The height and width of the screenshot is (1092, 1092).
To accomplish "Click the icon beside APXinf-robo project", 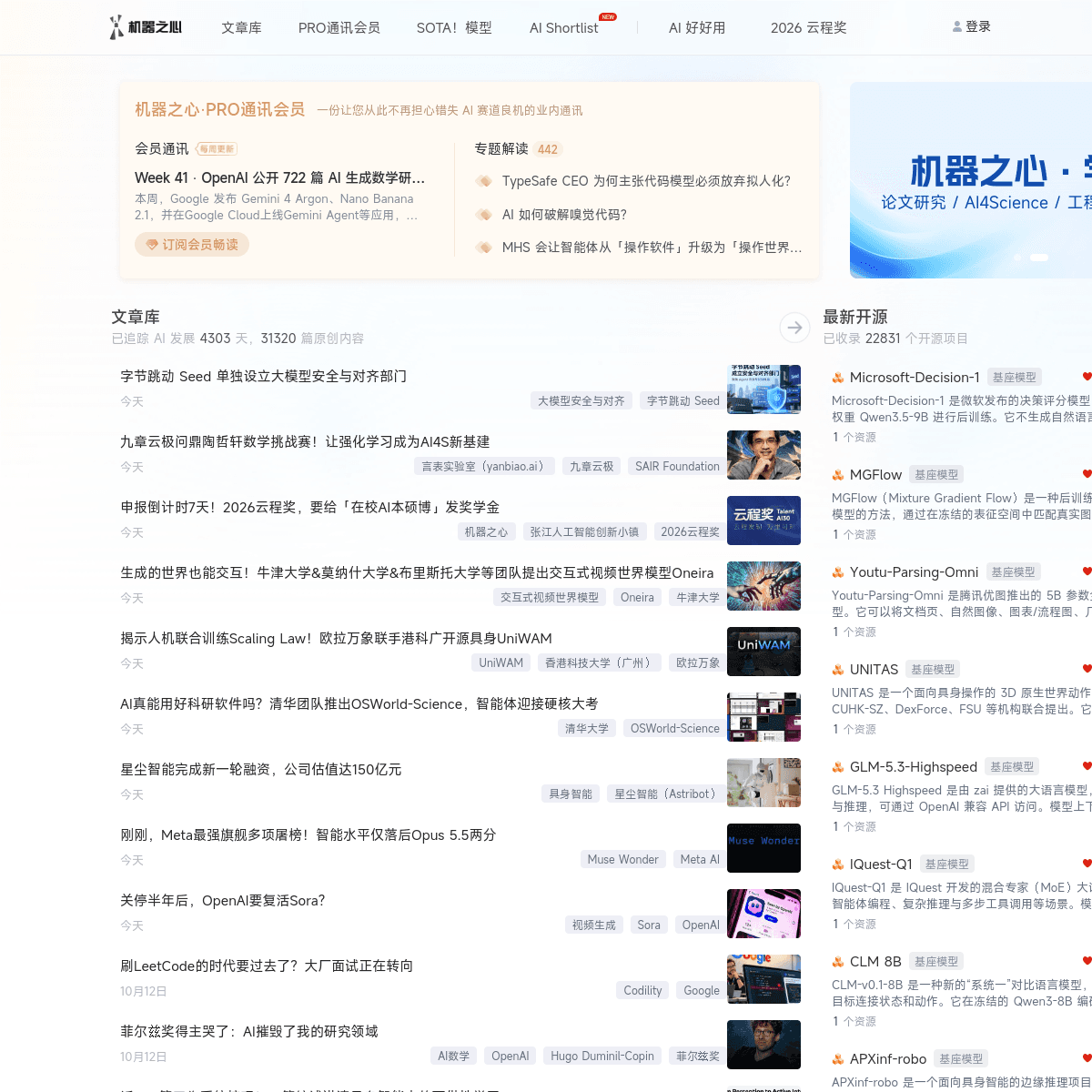I will [838, 1059].
